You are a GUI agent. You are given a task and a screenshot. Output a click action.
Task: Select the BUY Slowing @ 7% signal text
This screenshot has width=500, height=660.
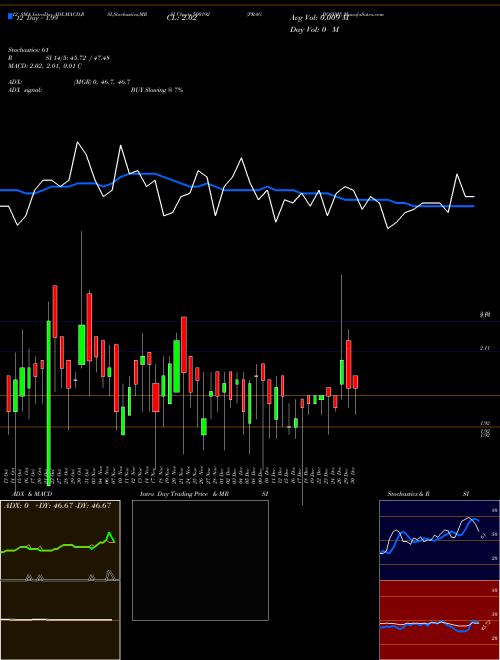coord(157,90)
